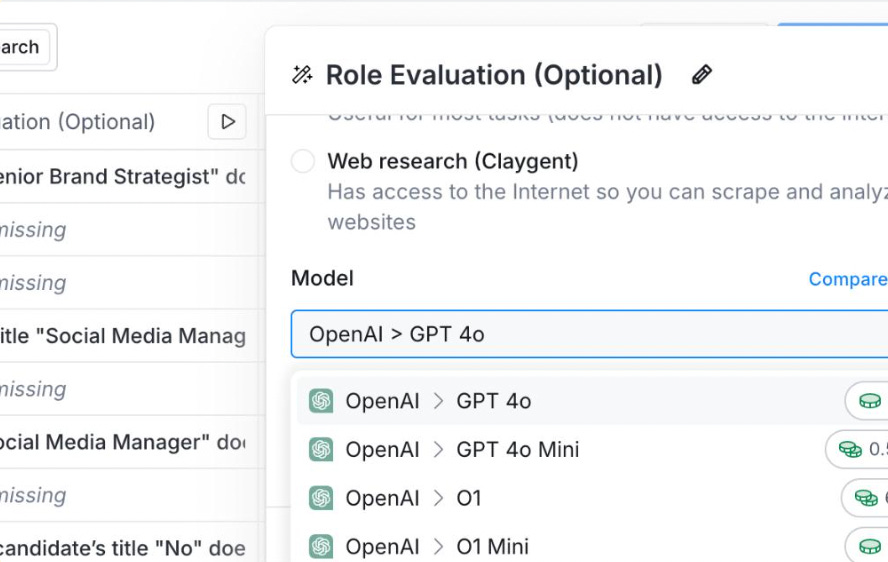Screen dimensions: 888x562
Task: Choose OpenAI O1 model option
Action: [x=592, y=499]
